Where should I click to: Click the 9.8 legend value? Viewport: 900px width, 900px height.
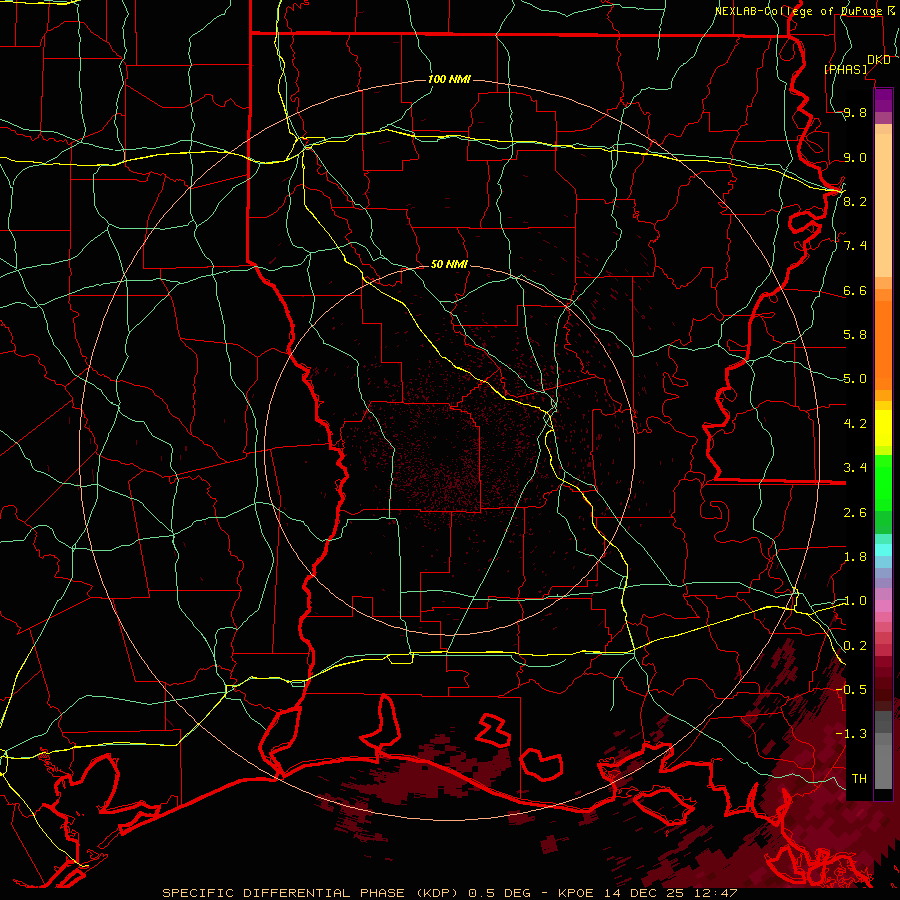(855, 113)
